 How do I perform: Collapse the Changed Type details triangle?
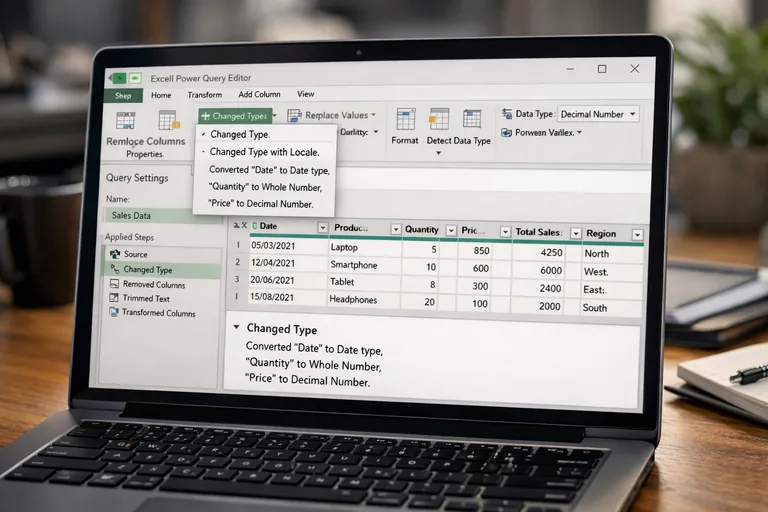coord(236,327)
